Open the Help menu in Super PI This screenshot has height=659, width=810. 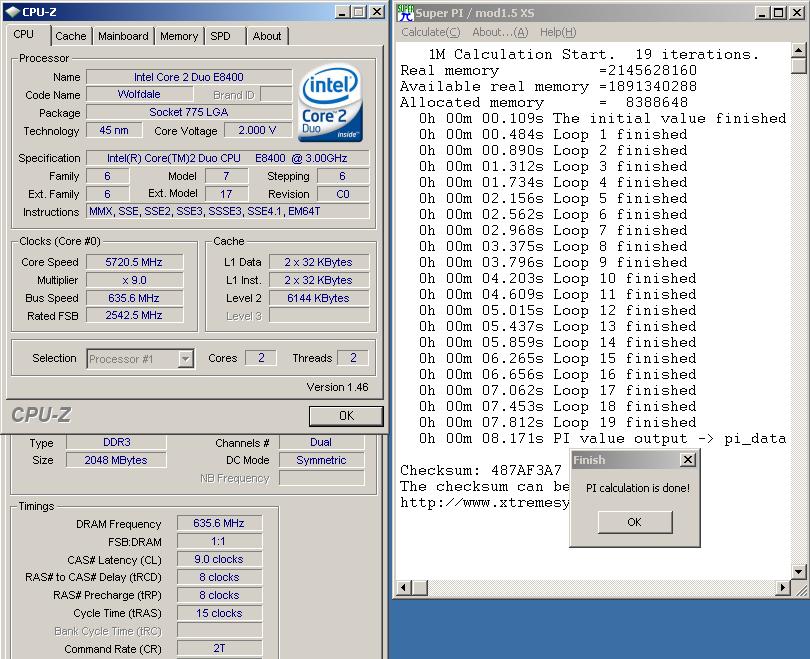pyautogui.click(x=558, y=32)
